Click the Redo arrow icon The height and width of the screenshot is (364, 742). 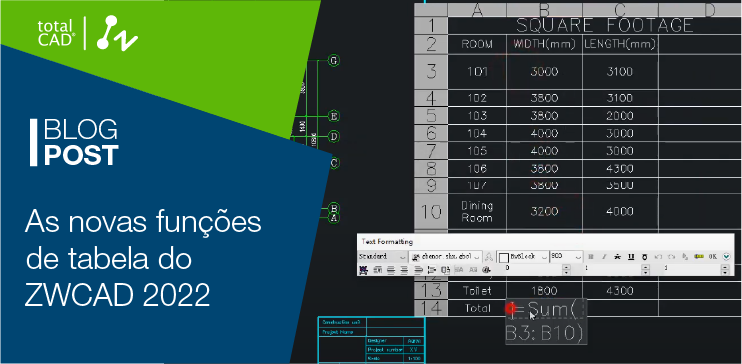pyautogui.click(x=671, y=257)
